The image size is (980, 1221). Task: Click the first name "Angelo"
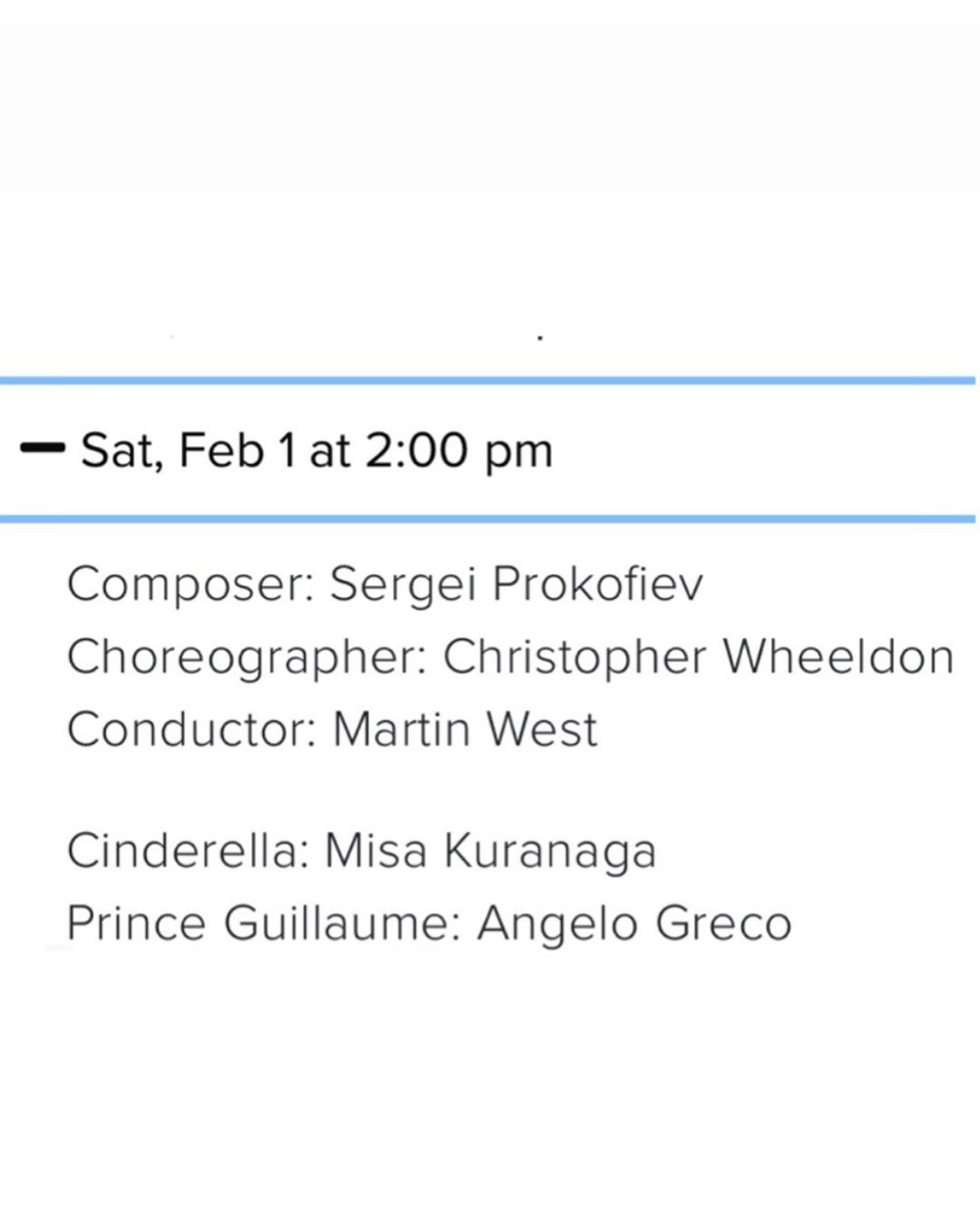point(558,924)
